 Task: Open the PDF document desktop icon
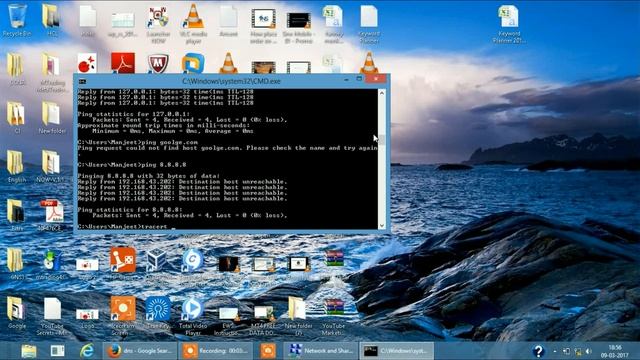point(52,215)
